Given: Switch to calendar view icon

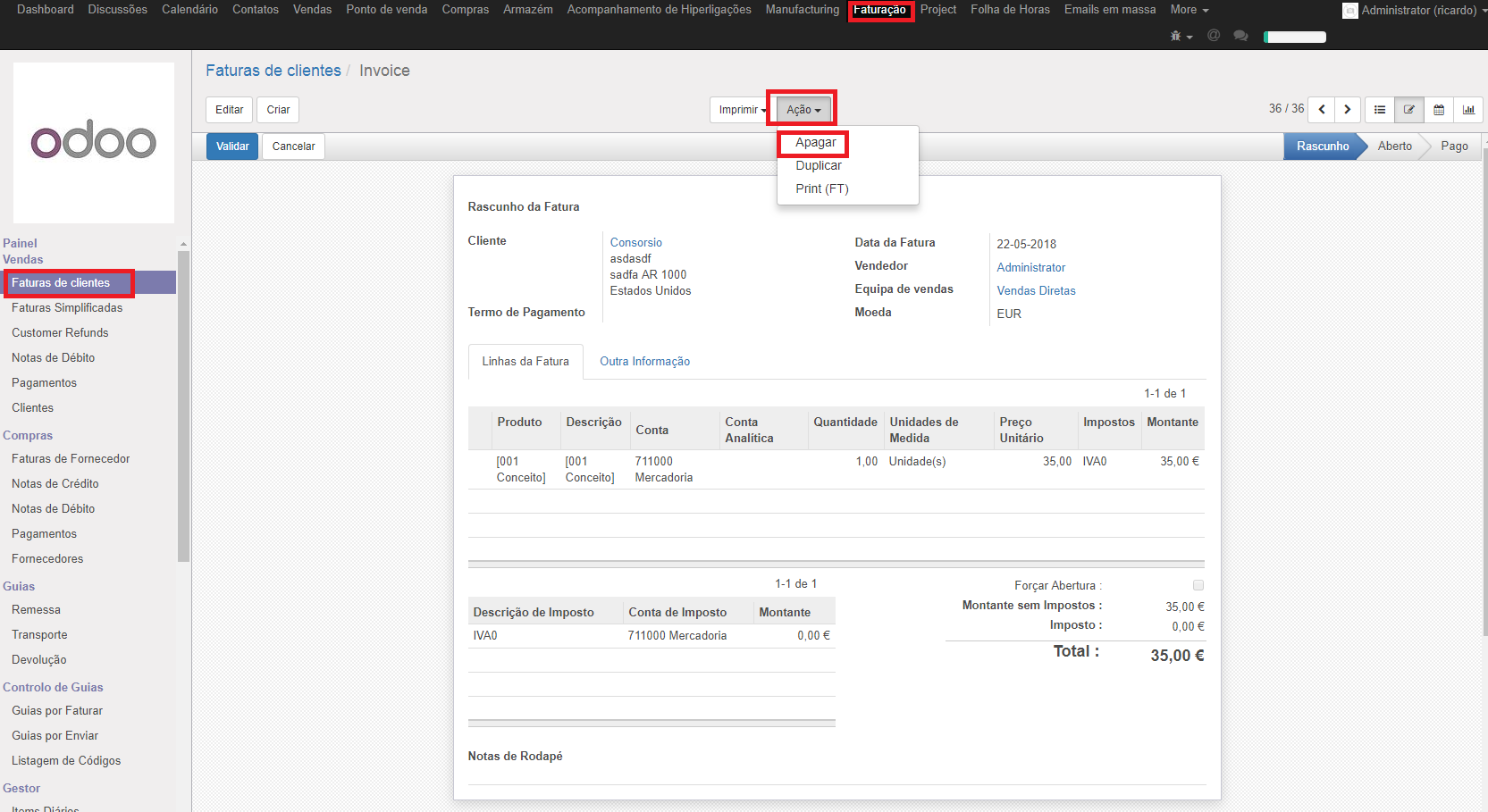Looking at the screenshot, I should 1439,110.
